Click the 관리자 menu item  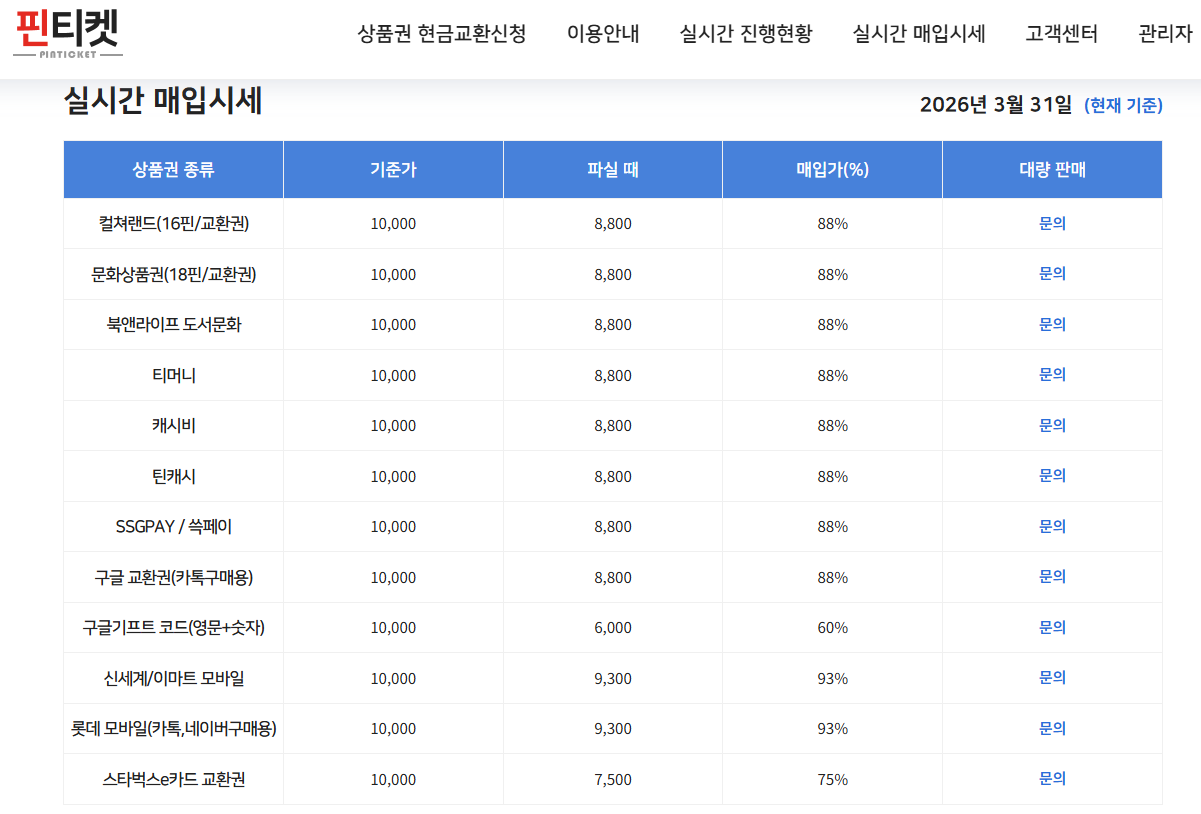click(1165, 34)
